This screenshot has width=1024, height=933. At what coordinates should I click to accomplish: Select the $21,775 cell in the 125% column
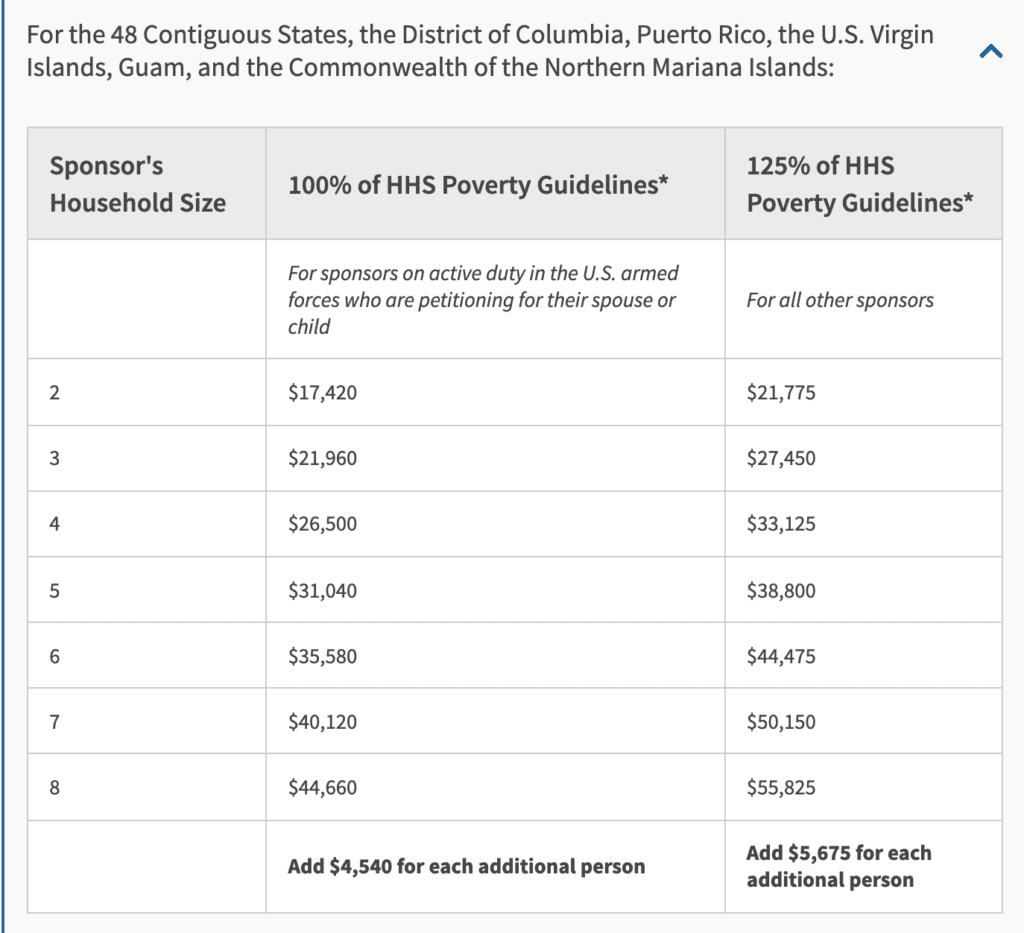tap(781, 392)
